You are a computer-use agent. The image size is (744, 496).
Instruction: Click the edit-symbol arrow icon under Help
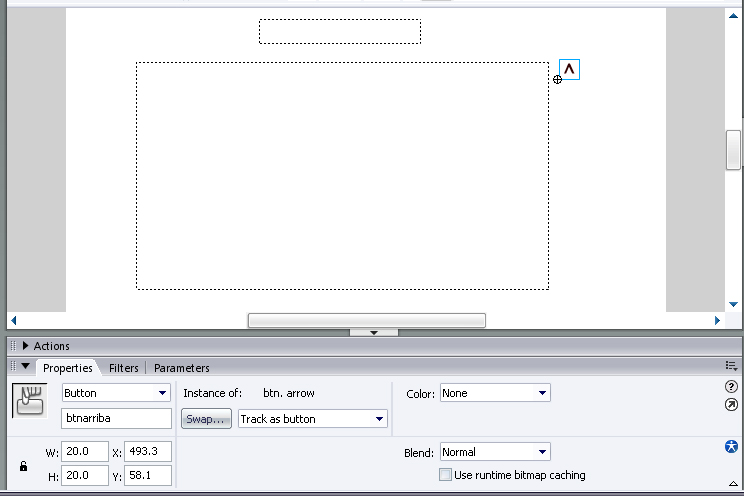(x=731, y=405)
